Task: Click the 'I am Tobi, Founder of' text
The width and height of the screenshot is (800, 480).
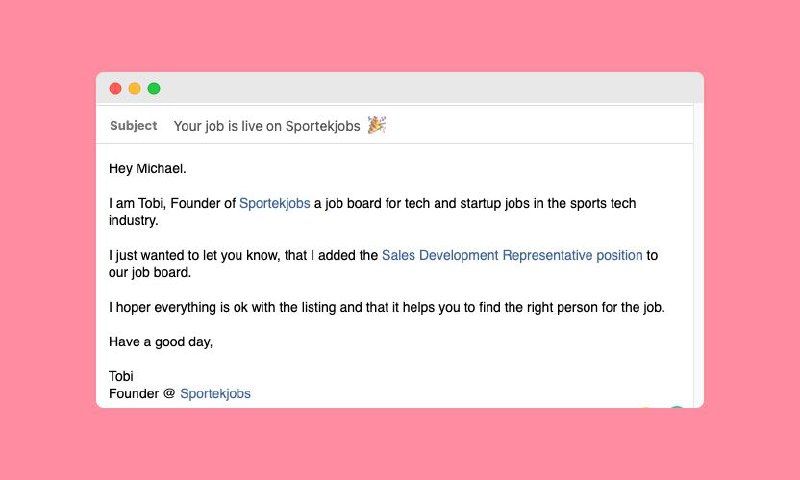Action: point(172,204)
